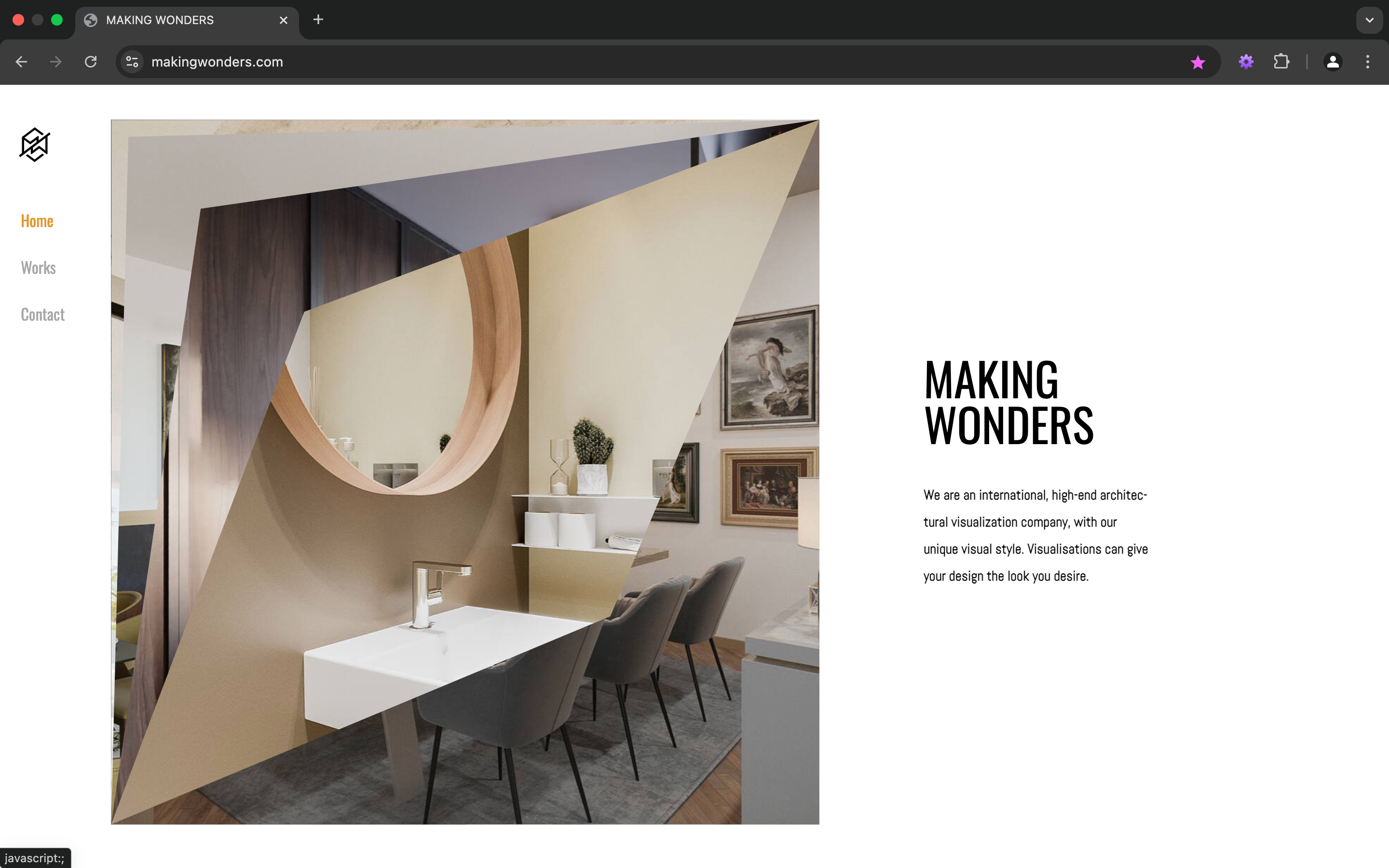
Task: Click the Making Wonders logo icon
Action: coord(35,145)
